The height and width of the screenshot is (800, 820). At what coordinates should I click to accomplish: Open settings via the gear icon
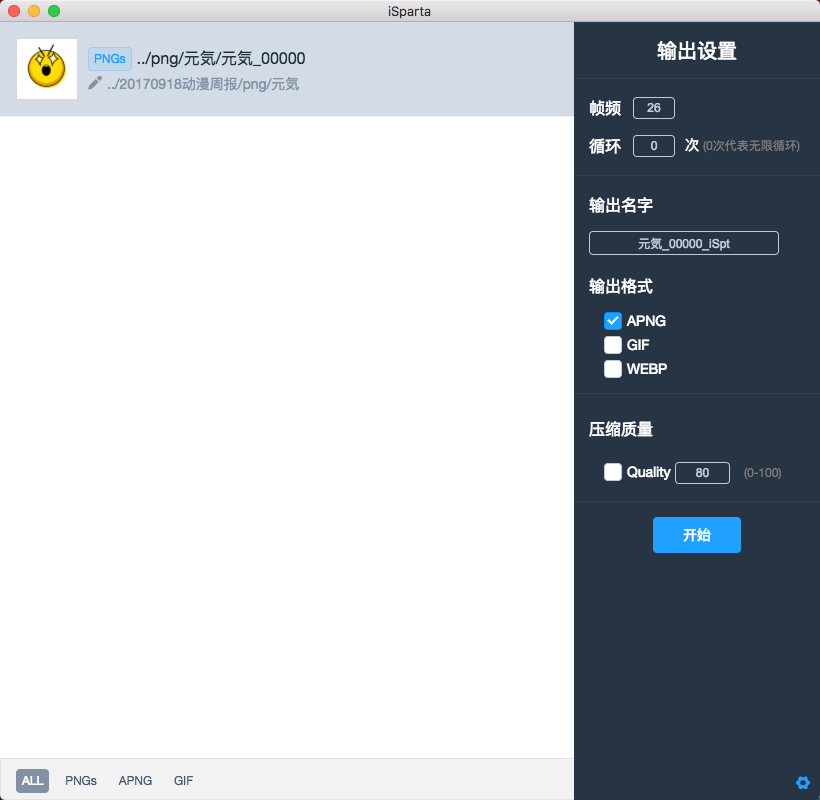click(802, 782)
